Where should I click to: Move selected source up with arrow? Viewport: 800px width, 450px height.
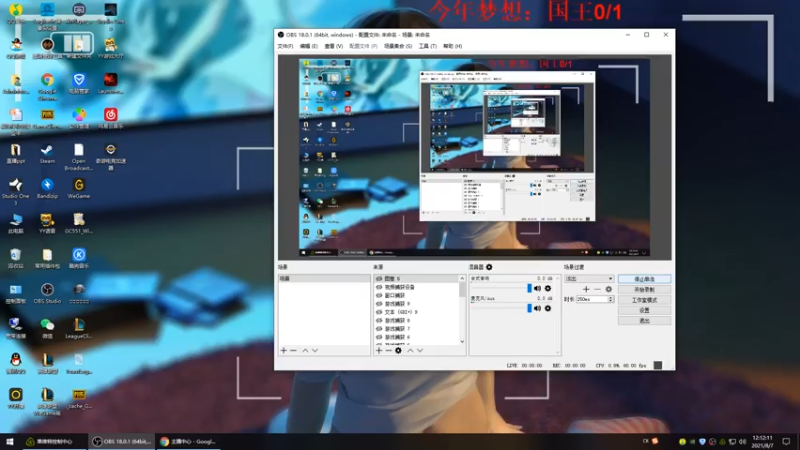pyautogui.click(x=410, y=351)
